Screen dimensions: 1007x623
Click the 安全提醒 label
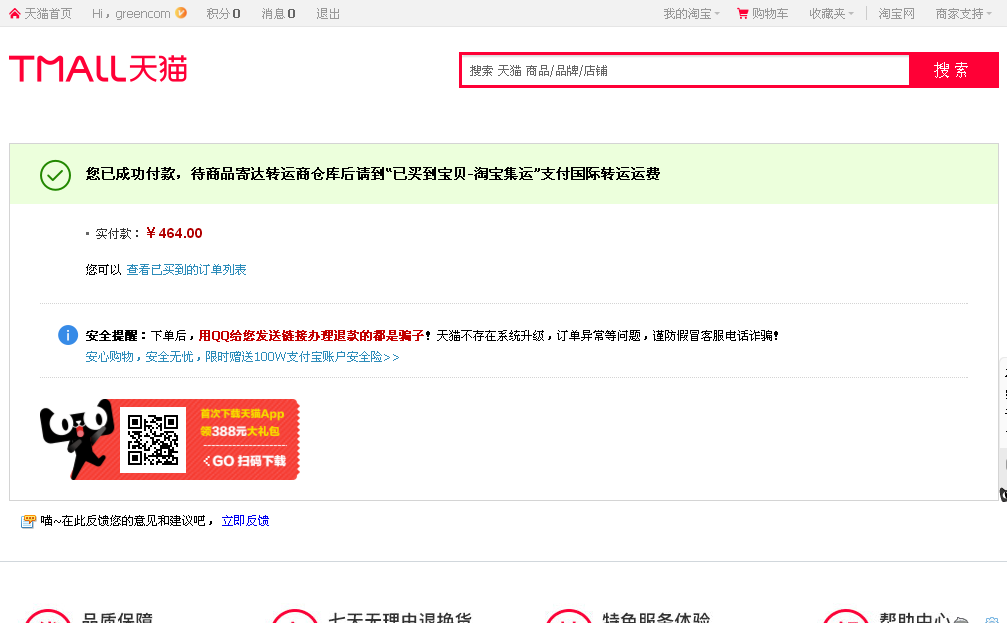coord(116,335)
